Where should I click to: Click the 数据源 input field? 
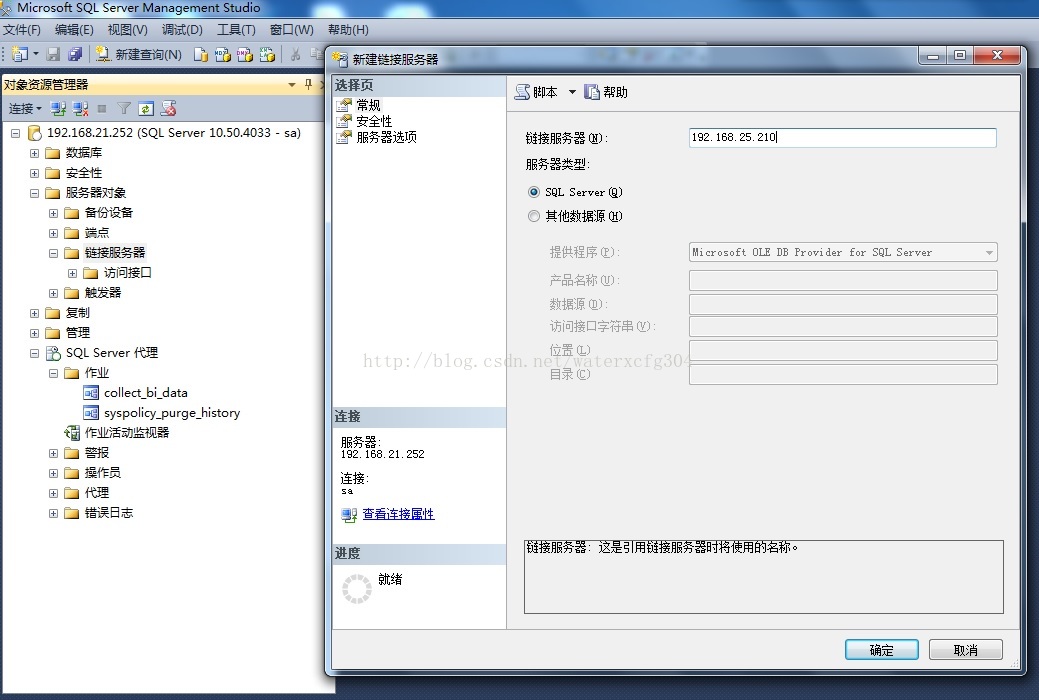coord(843,304)
